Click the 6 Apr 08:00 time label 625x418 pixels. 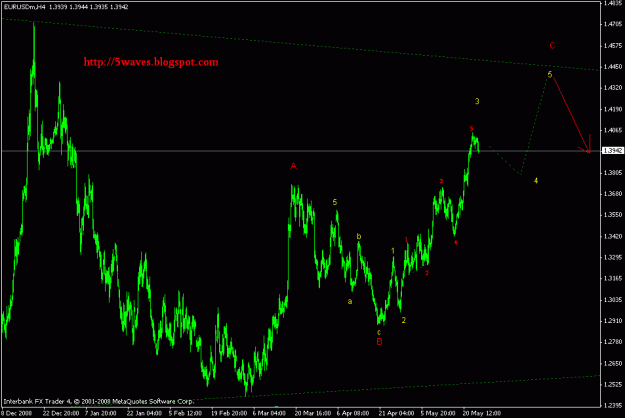pos(353,413)
